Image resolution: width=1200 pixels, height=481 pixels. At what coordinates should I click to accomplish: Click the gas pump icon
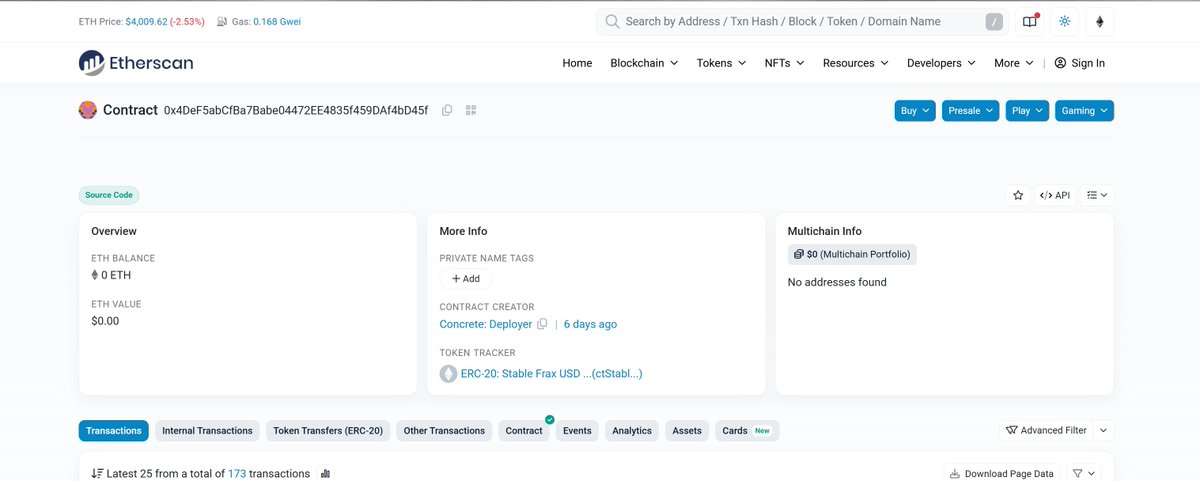pos(222,22)
